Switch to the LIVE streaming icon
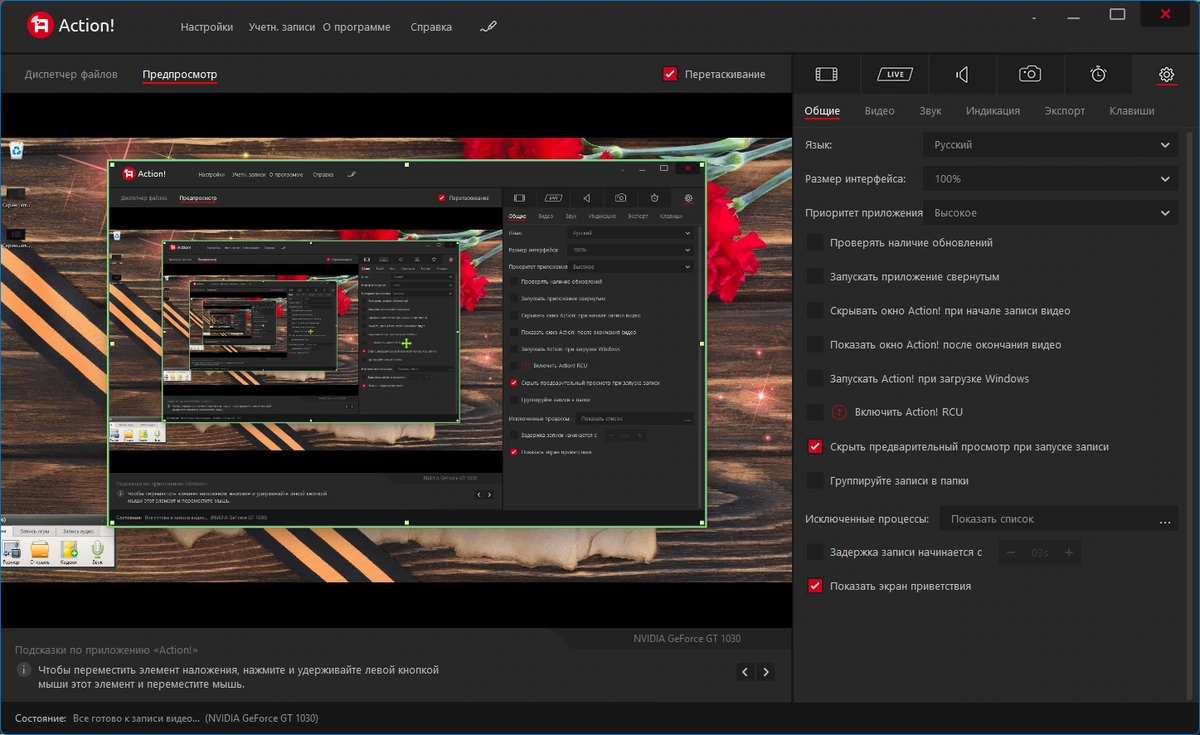 pos(895,74)
